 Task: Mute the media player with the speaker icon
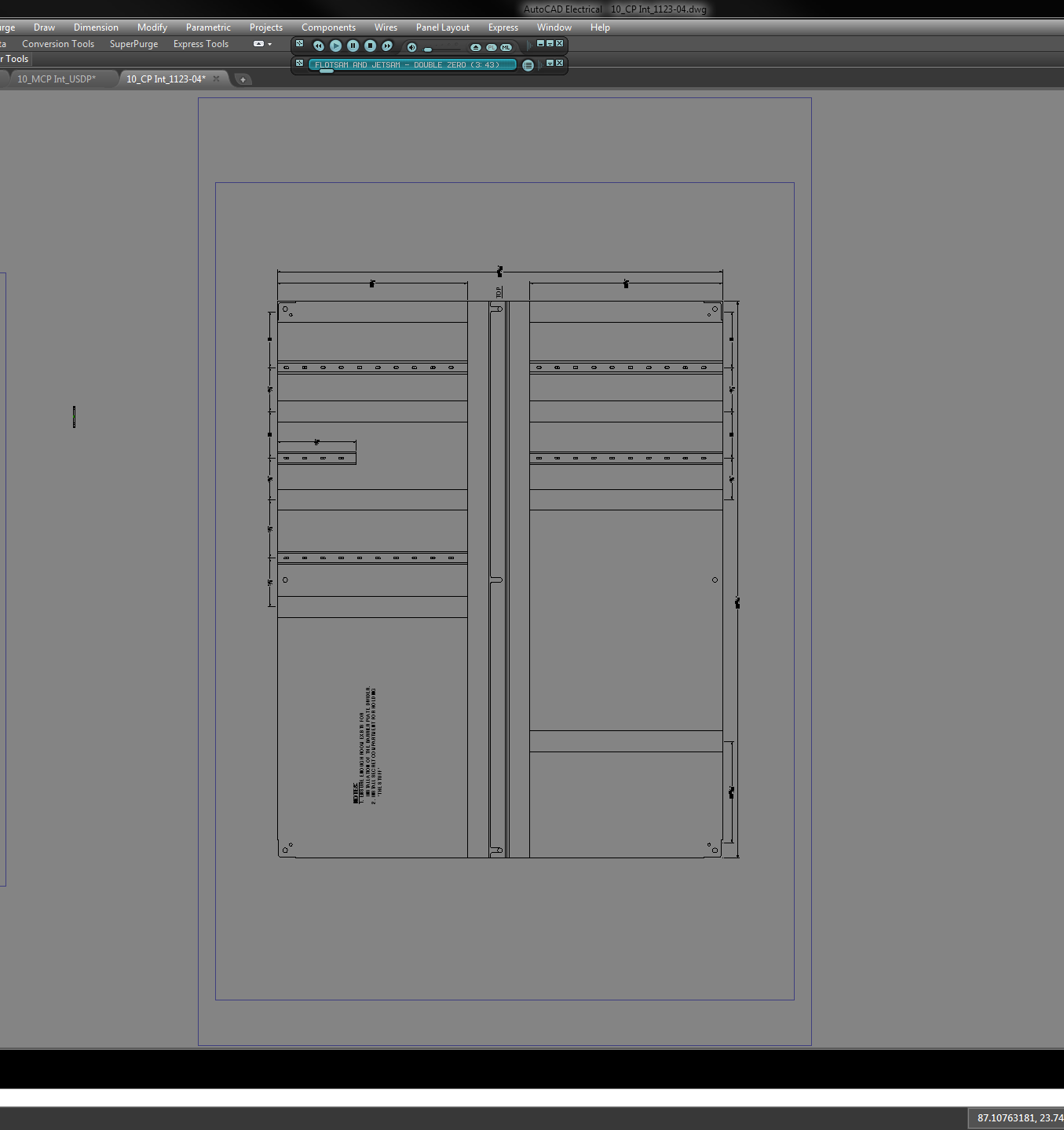[x=411, y=47]
